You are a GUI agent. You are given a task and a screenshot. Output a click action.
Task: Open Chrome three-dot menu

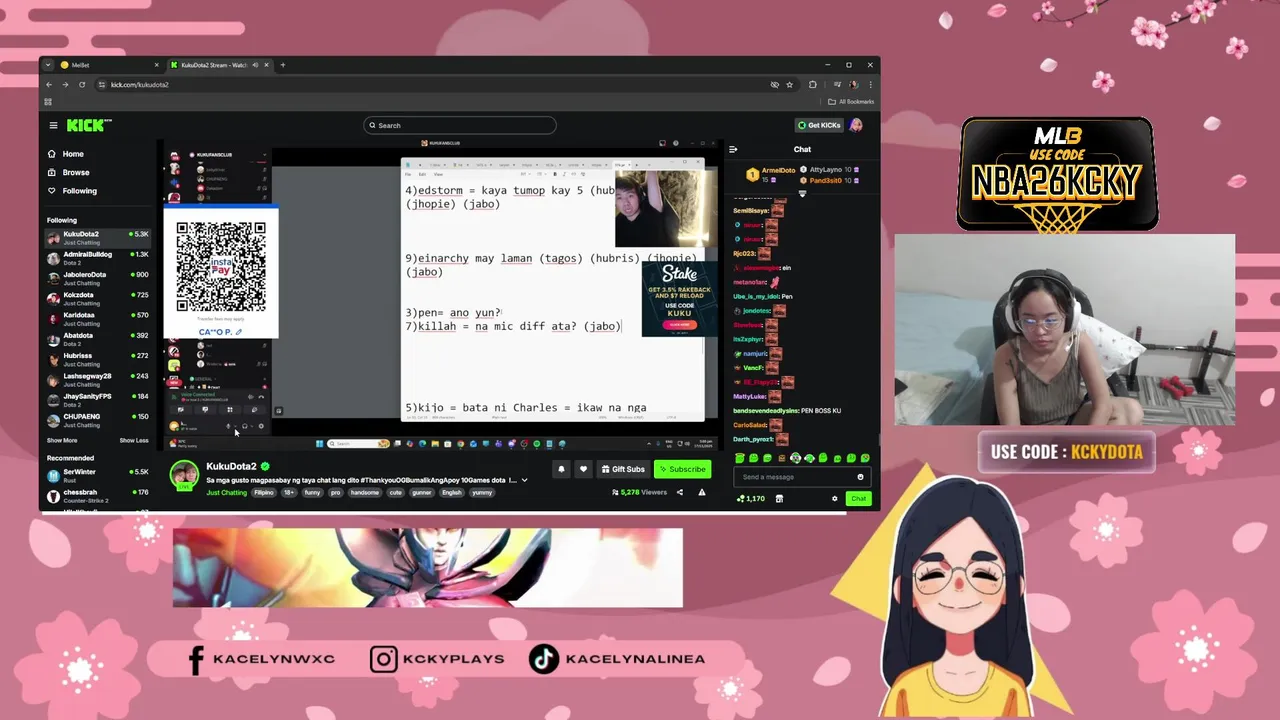[x=869, y=84]
